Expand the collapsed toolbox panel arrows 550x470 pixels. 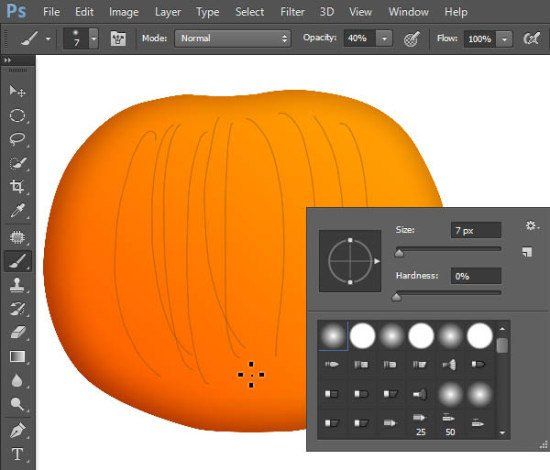7,60
